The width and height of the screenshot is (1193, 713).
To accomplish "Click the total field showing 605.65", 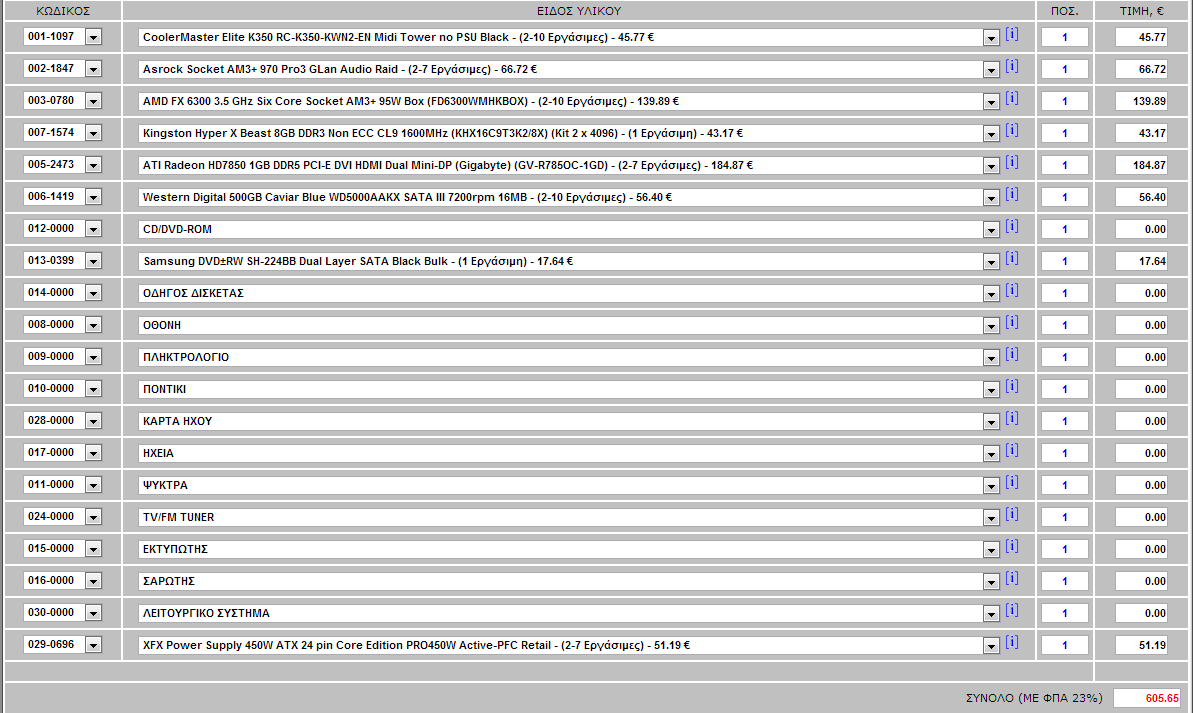I will point(1147,698).
